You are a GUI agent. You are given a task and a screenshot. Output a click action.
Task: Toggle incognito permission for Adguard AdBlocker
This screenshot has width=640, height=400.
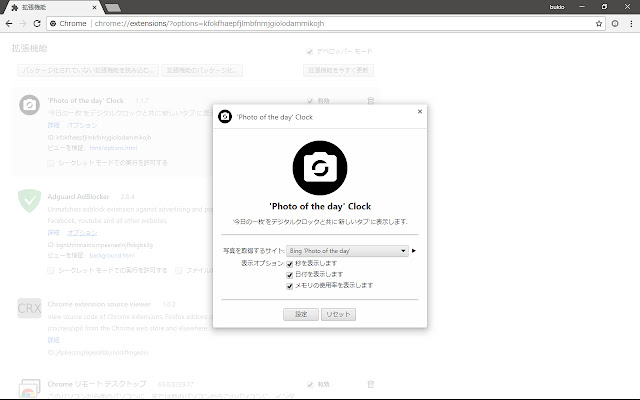click(51, 271)
